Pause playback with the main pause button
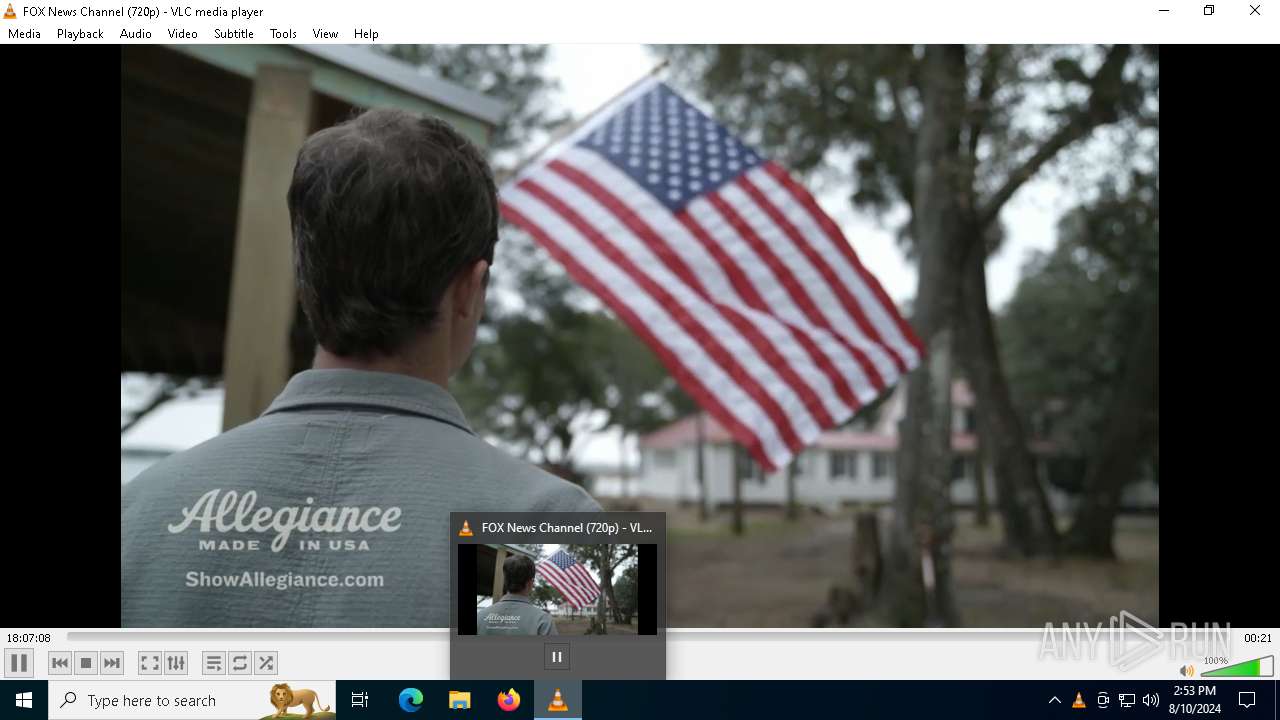 click(x=18, y=663)
